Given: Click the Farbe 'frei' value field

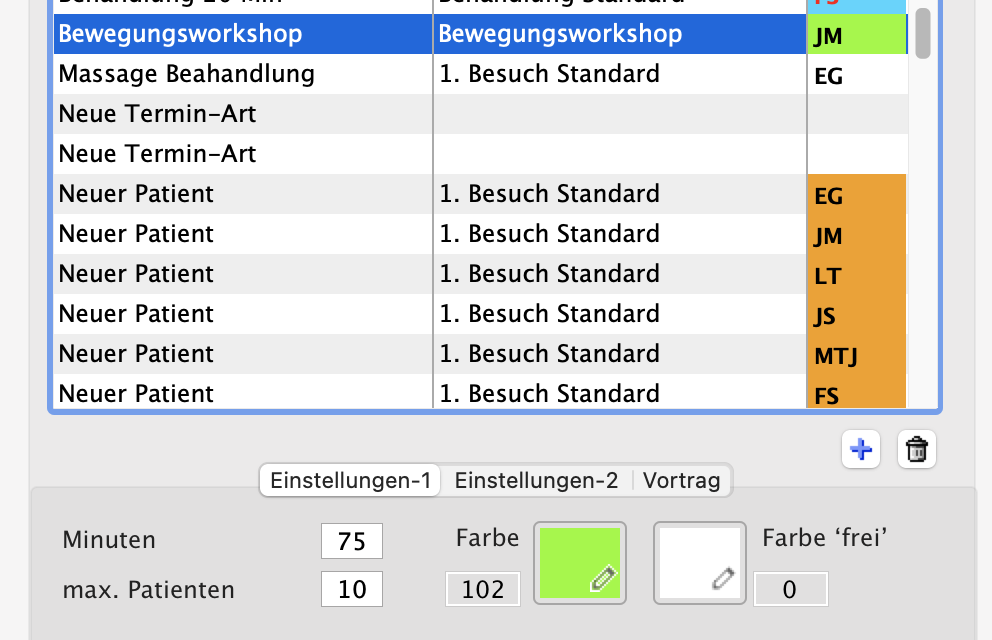Looking at the screenshot, I should 790,590.
